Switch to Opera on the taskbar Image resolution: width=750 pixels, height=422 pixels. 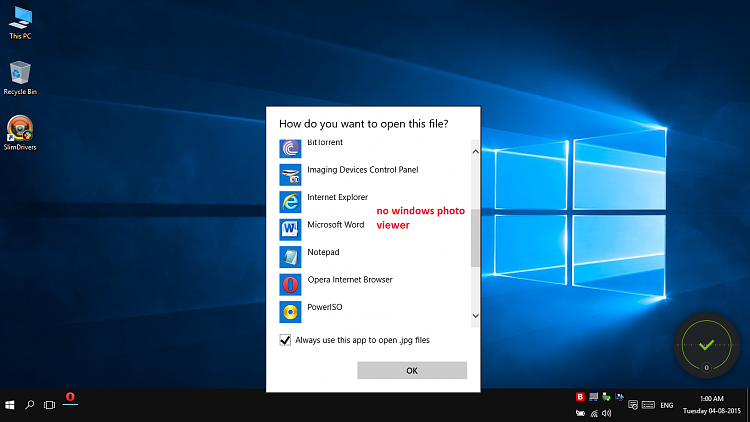(70, 398)
